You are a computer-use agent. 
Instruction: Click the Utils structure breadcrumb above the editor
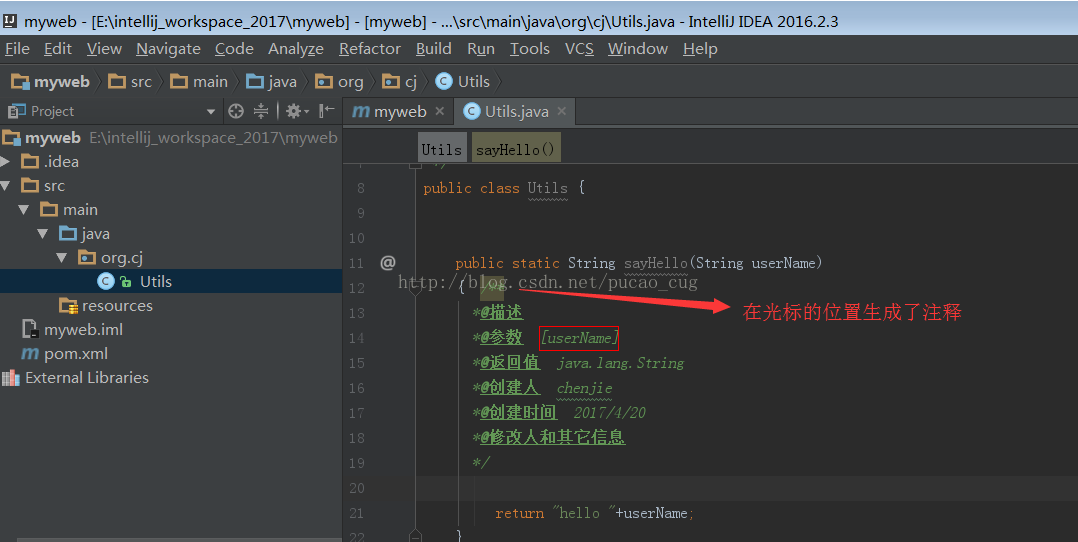[x=441, y=149]
